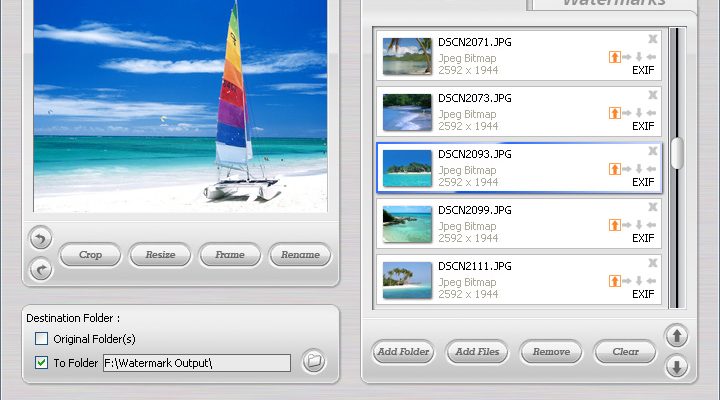This screenshot has width=720, height=400.
Task: Click left-arrow orientation icon for DSCN2099.JPG
Action: (x=651, y=225)
